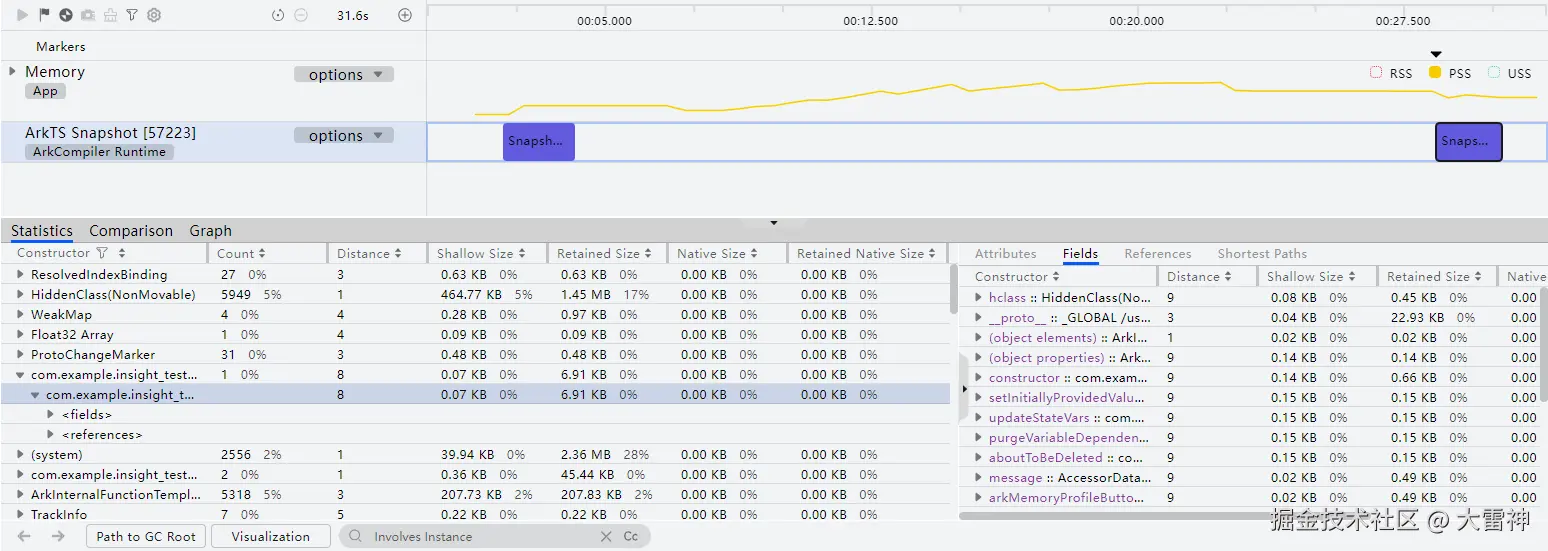The image size is (1548, 551).
Task: Open the References tab
Action: pos(1157,254)
